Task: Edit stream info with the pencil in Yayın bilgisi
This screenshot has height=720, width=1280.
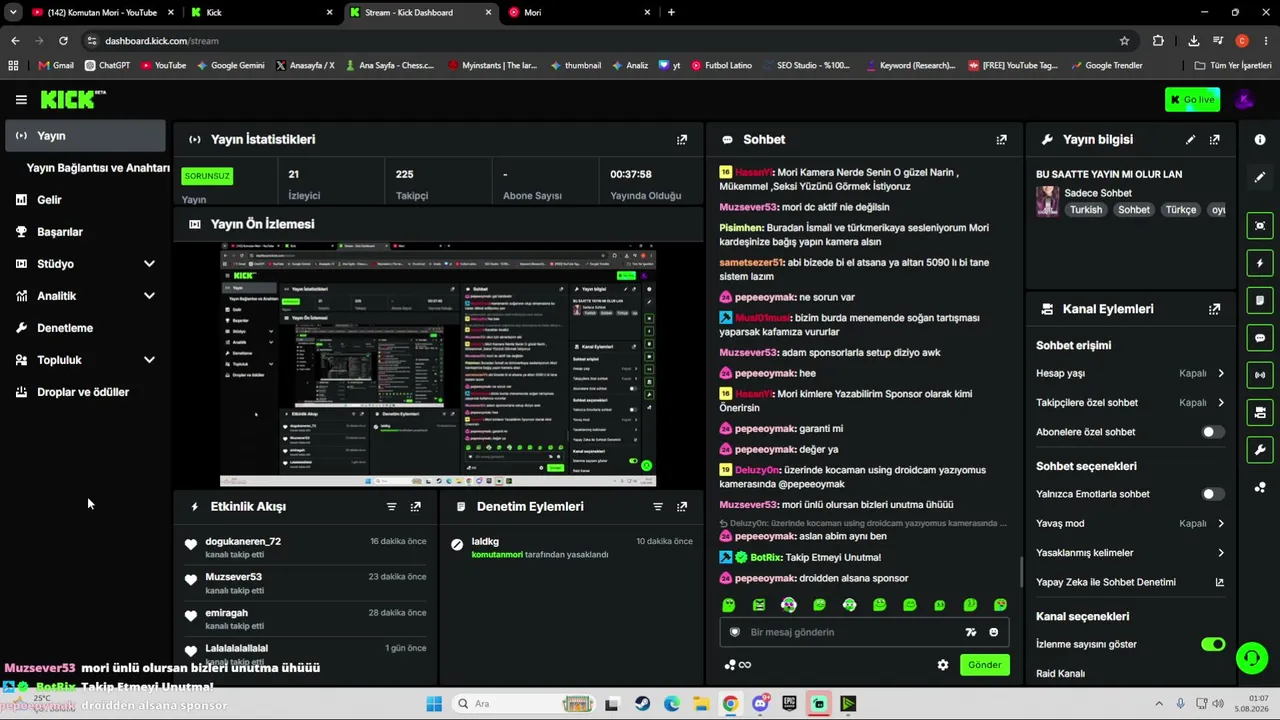Action: pyautogui.click(x=1190, y=140)
